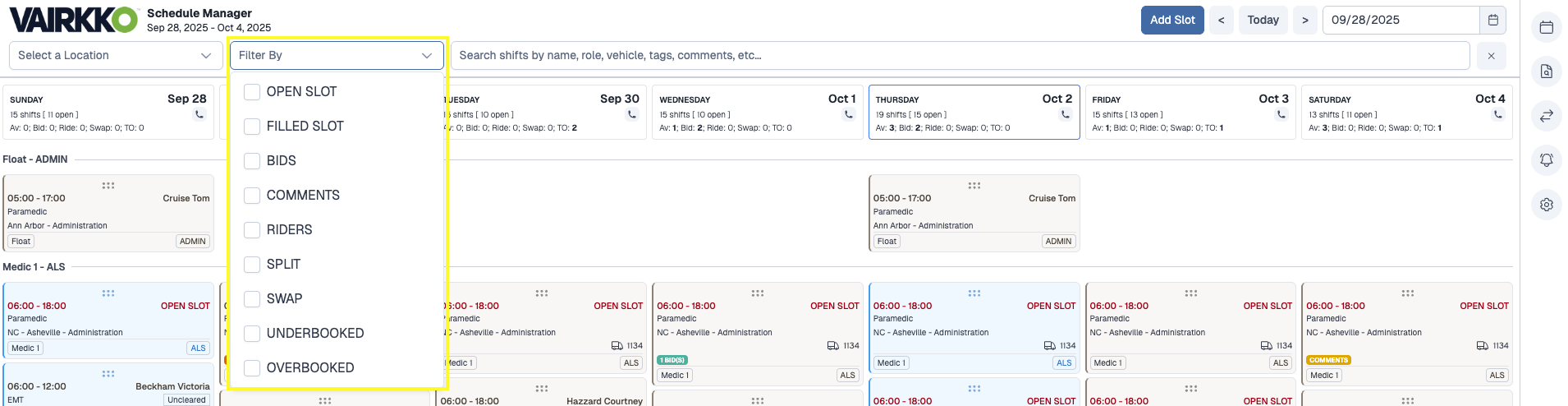Open the settings gear in sidebar
The image size is (1568, 406).
1546,205
